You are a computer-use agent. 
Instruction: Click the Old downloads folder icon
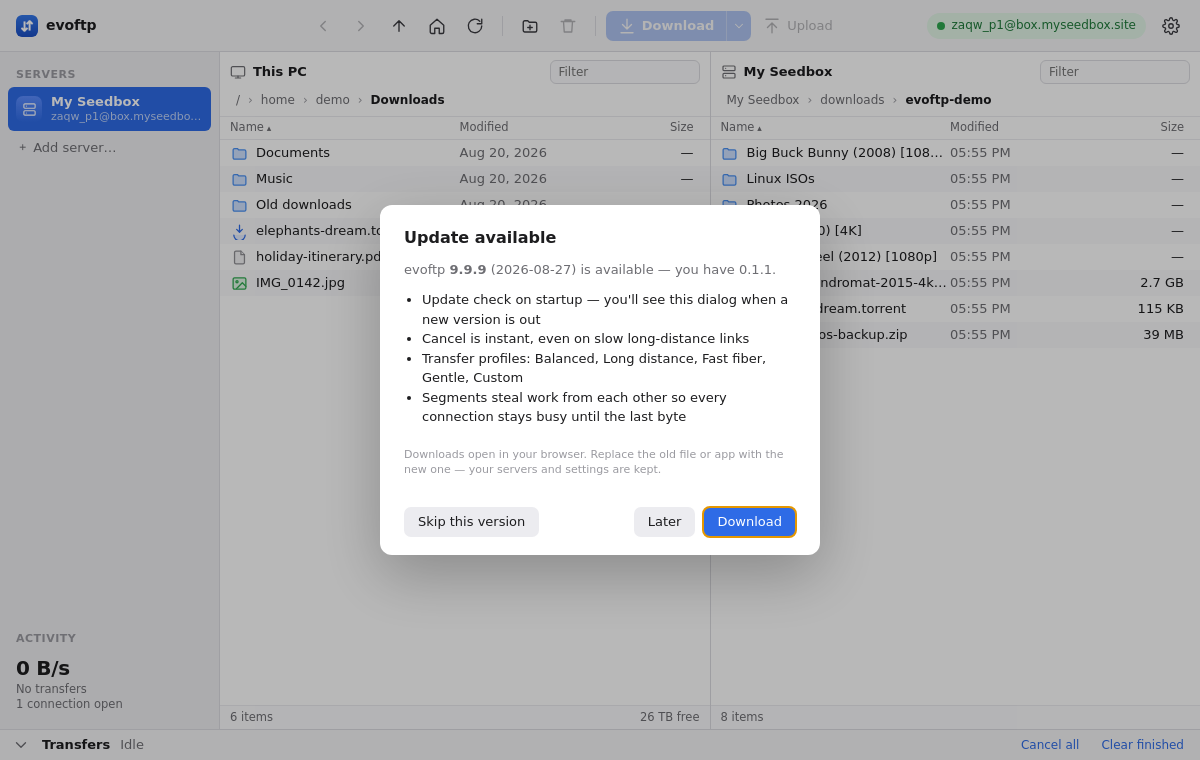(239, 205)
